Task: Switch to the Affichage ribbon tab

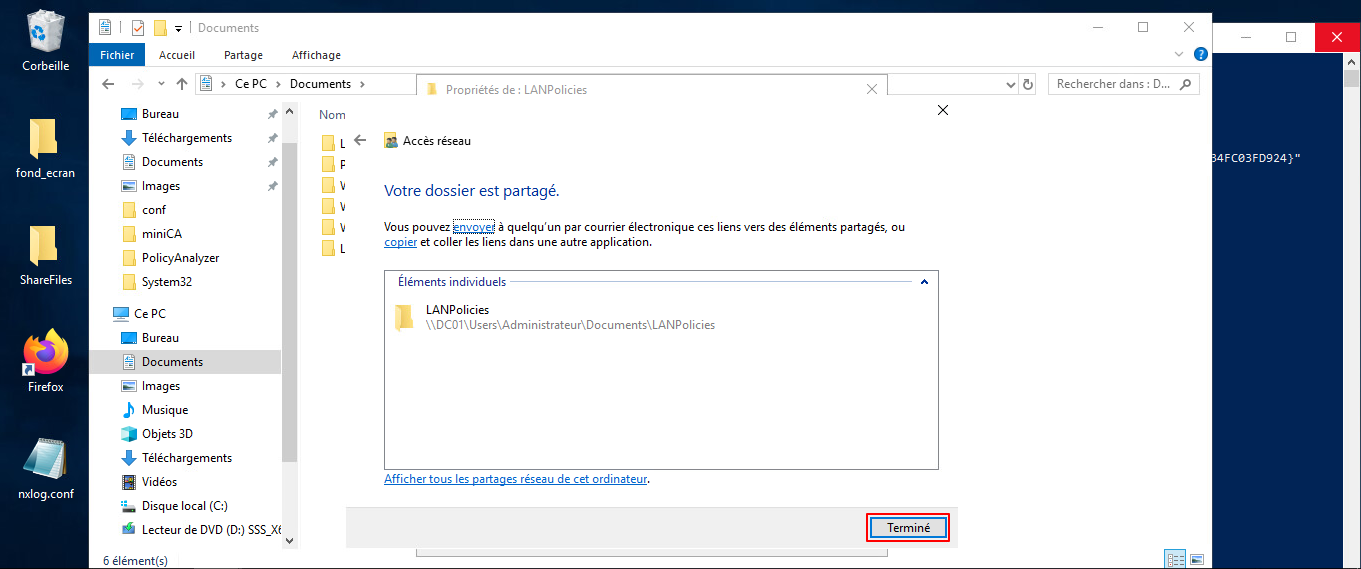Action: [x=316, y=55]
